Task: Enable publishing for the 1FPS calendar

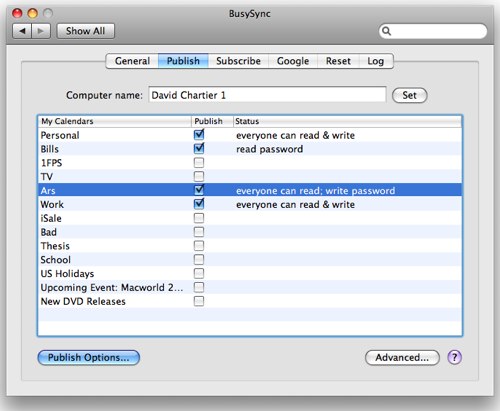Action: point(199,163)
